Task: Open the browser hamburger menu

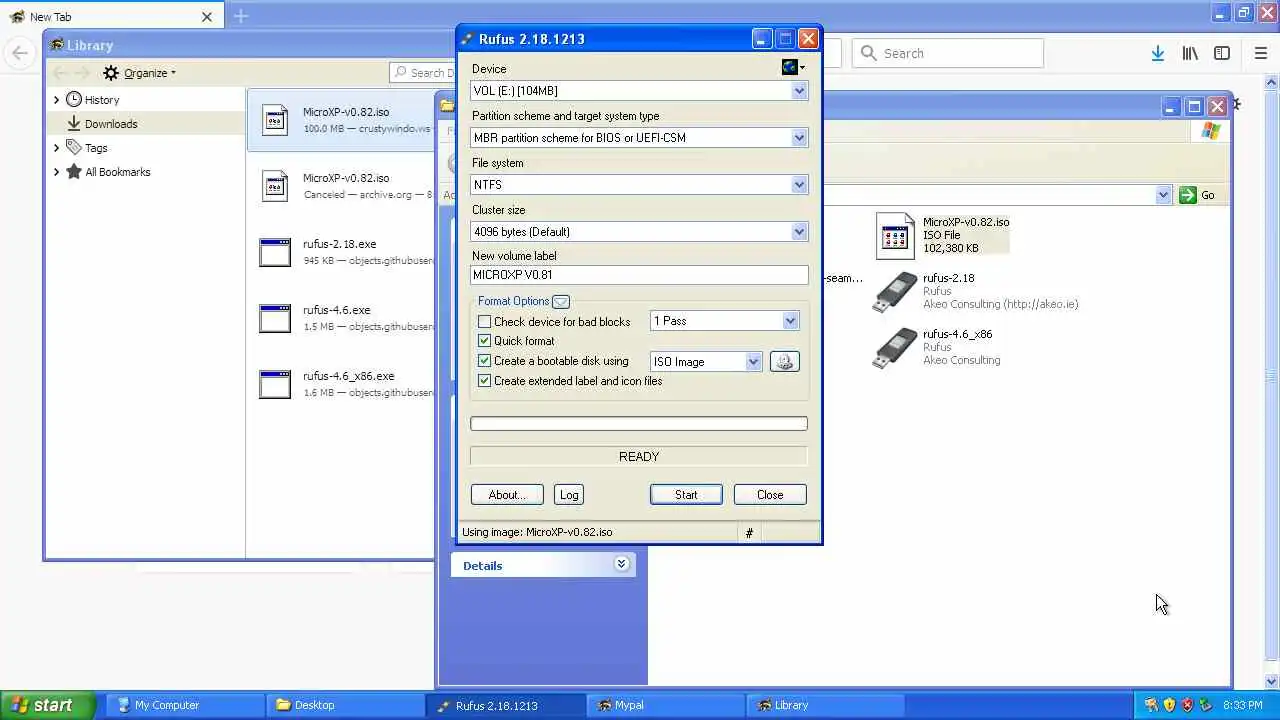Action: coord(1261,54)
